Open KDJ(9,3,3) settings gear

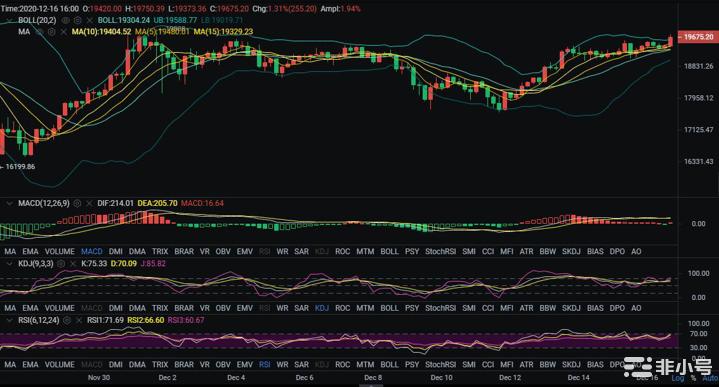pyautogui.click(x=61, y=264)
